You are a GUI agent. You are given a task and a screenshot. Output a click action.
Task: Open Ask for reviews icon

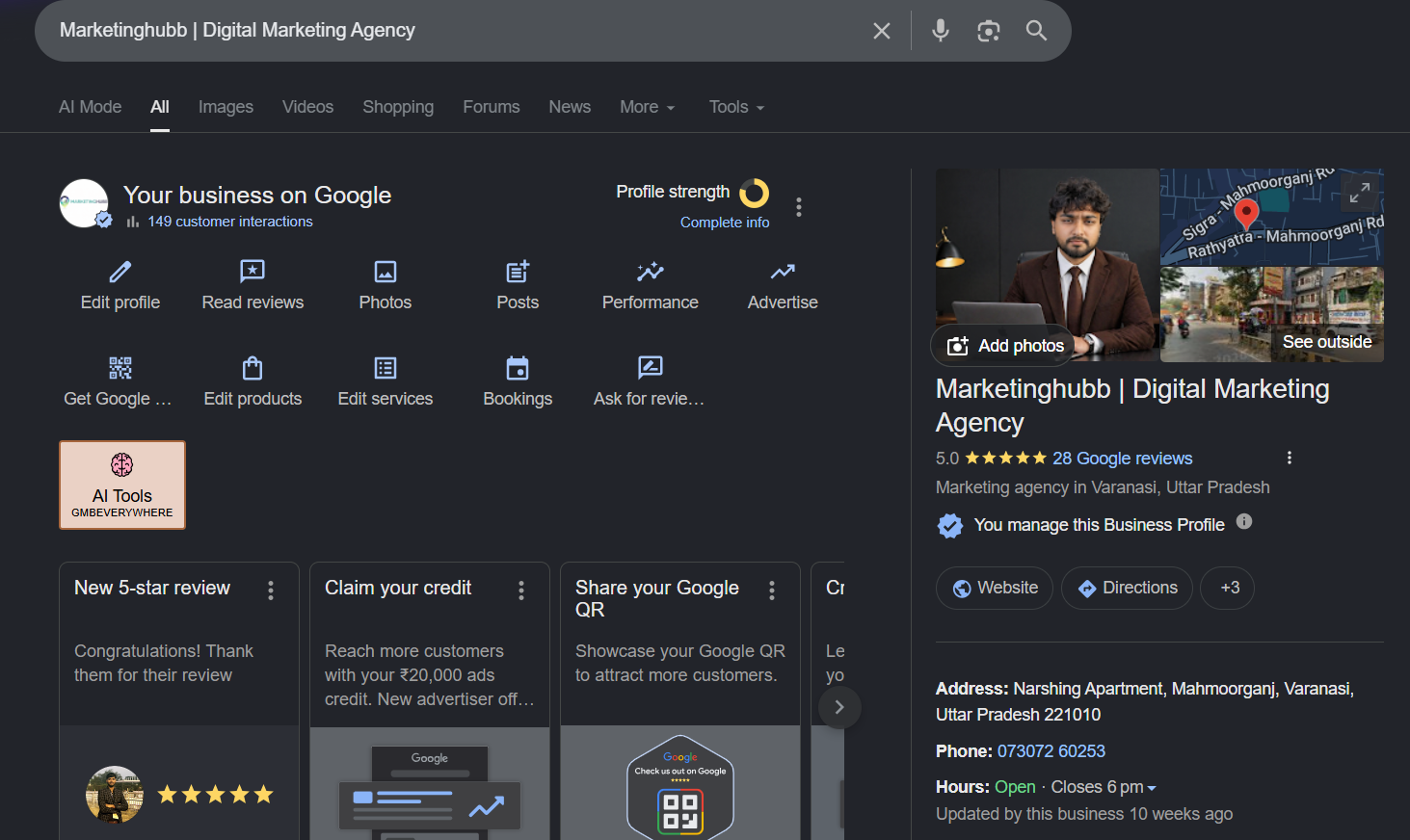pyautogui.click(x=651, y=367)
